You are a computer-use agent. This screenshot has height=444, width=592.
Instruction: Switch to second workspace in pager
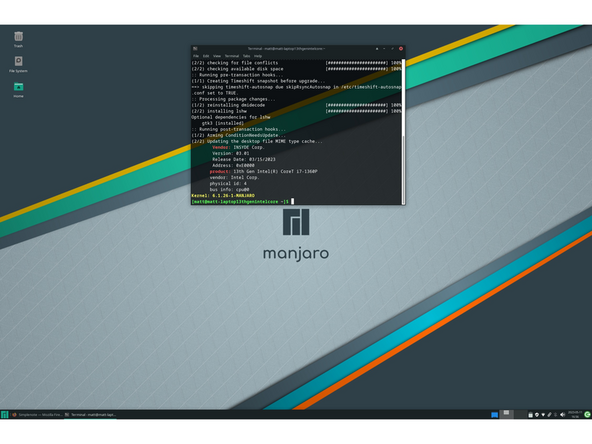[521, 414]
